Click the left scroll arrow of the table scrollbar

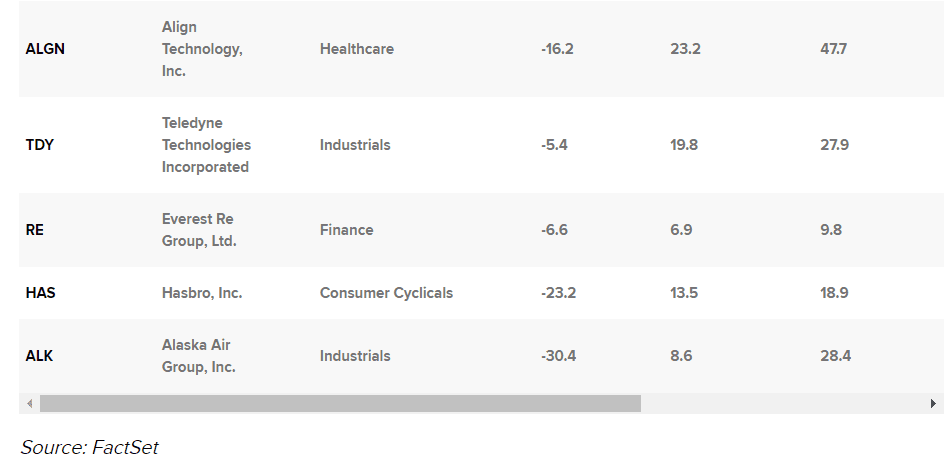(30, 403)
